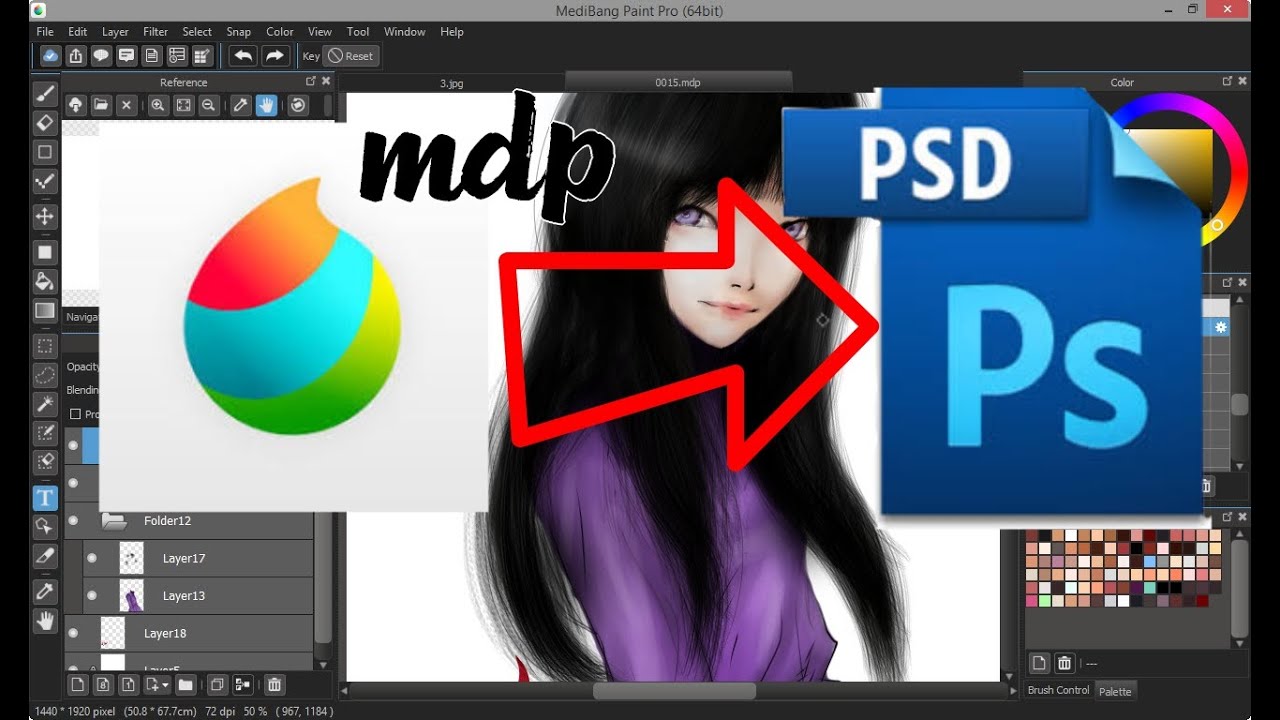This screenshot has height=720, width=1280.
Task: Select the rectangular Select tool
Action: coord(45,346)
